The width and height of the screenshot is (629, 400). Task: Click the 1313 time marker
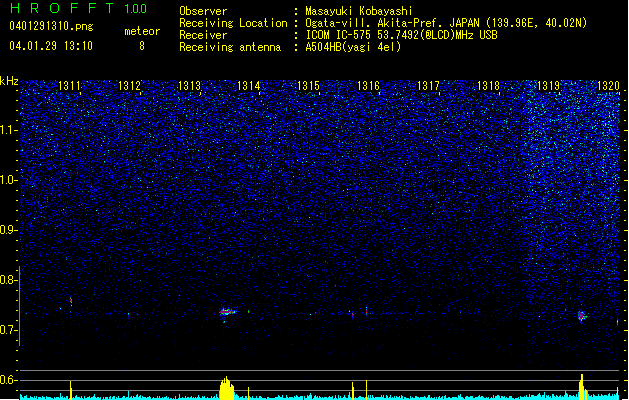(189, 86)
